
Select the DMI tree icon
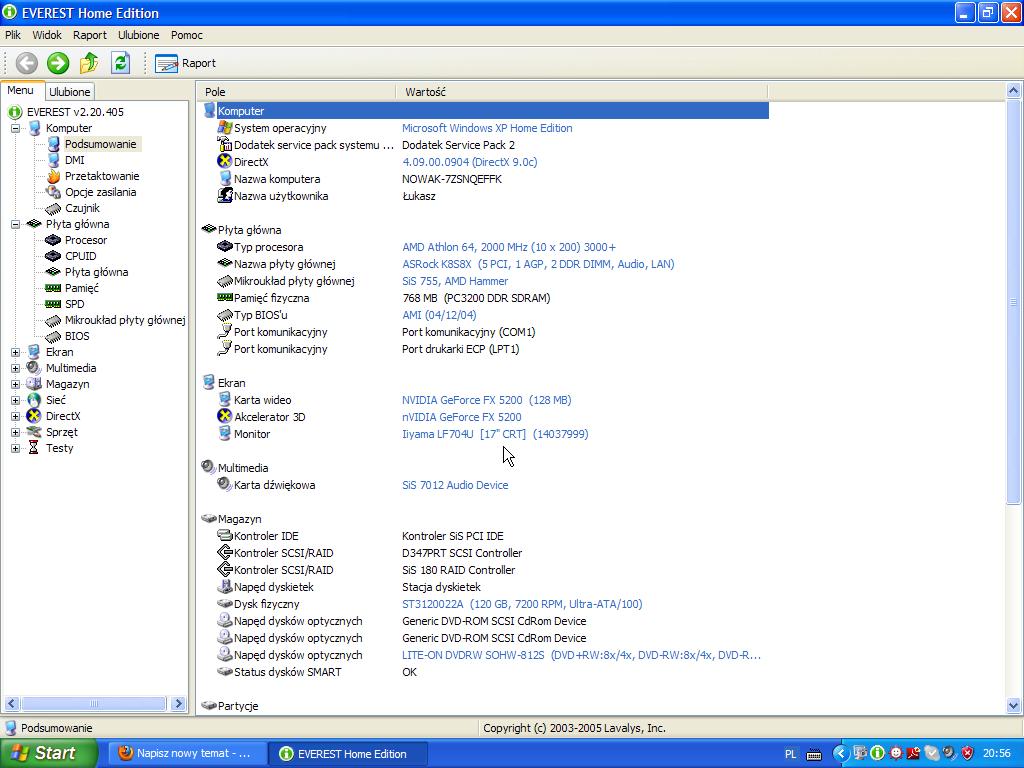click(x=54, y=160)
